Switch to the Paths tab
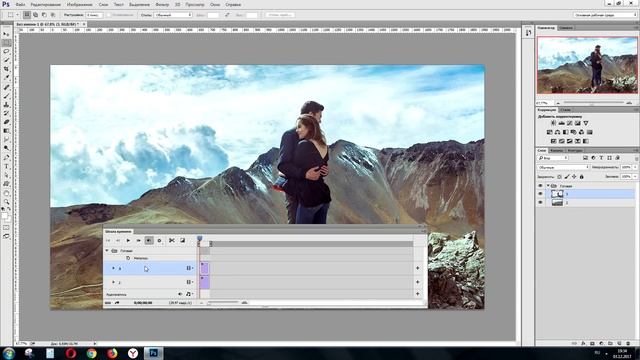 click(x=575, y=151)
